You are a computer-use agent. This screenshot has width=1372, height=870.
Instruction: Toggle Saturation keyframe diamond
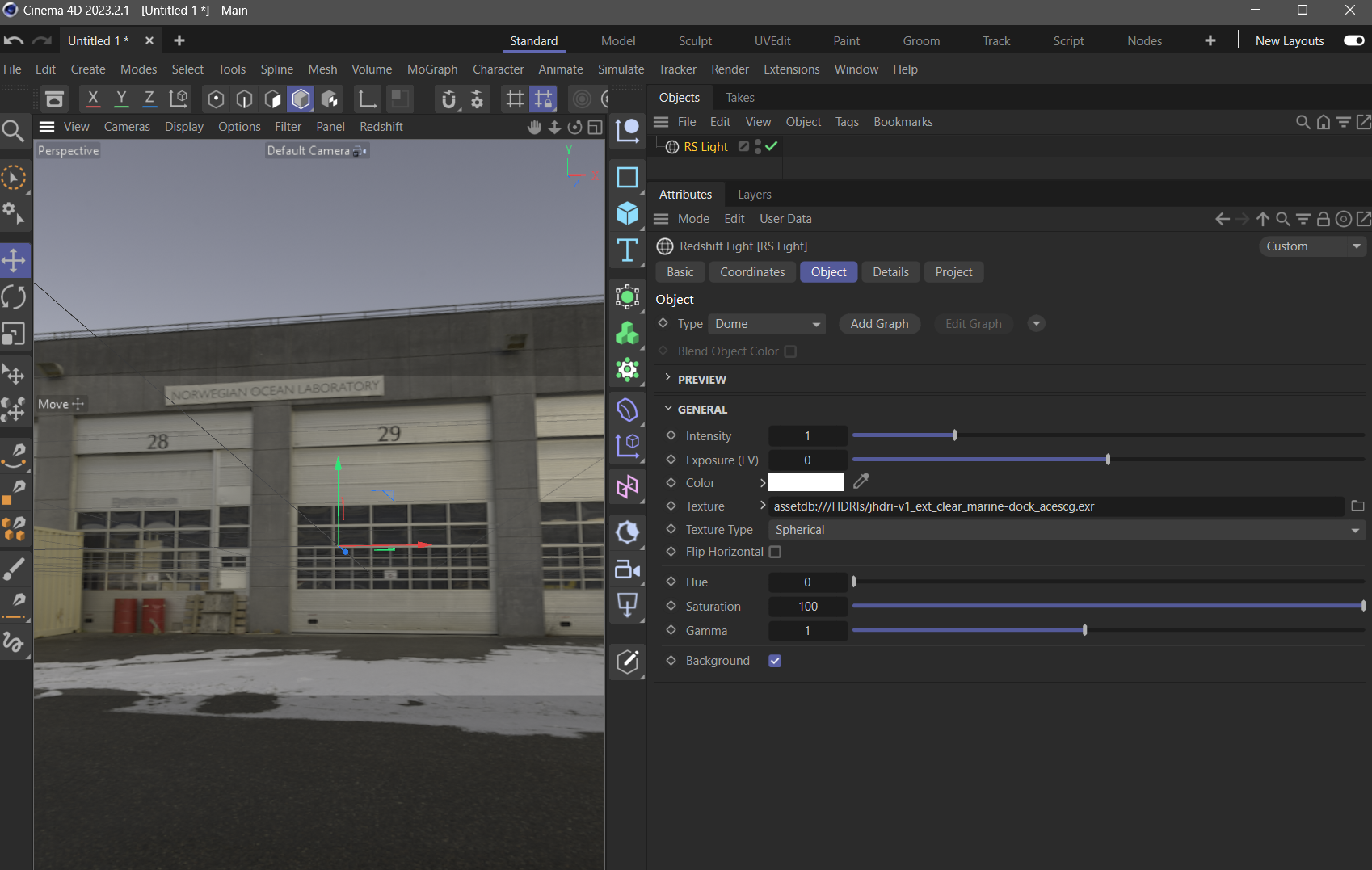tap(671, 606)
